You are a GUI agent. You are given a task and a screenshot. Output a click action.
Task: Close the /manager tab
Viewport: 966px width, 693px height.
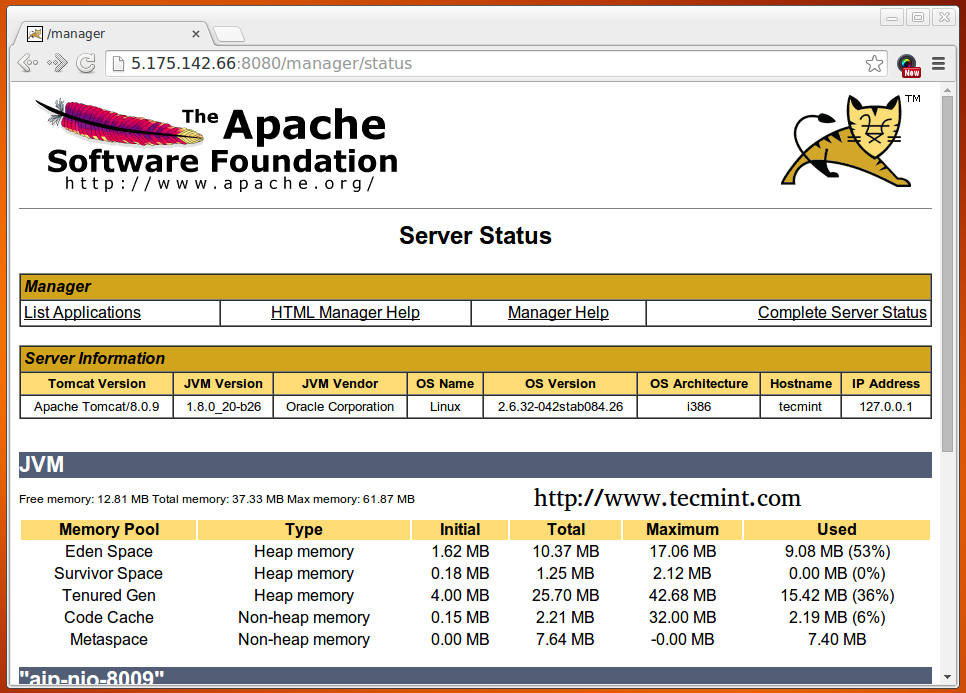coord(196,34)
